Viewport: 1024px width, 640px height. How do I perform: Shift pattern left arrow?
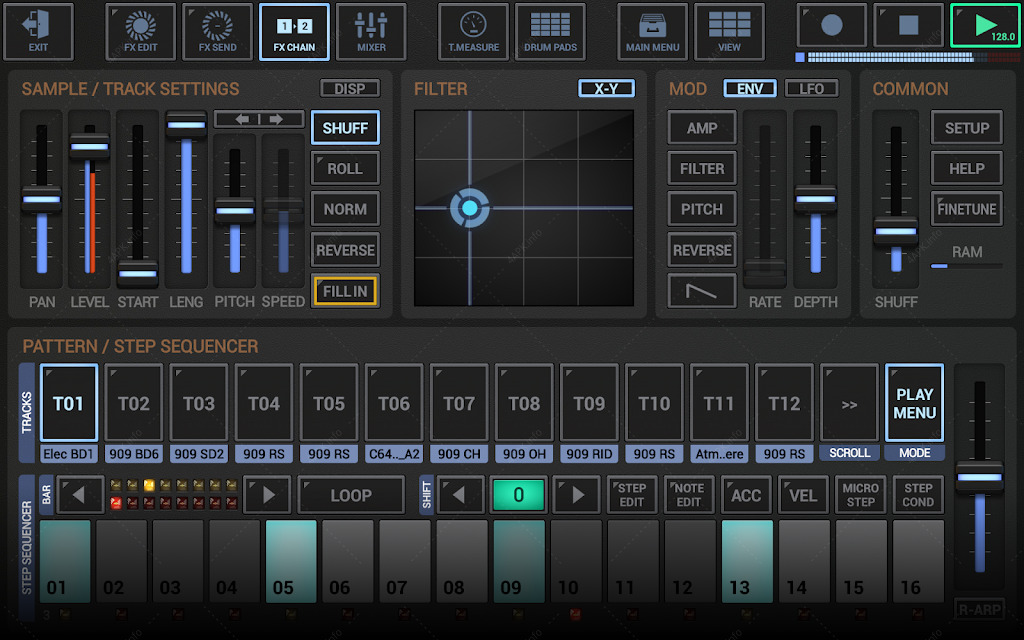[460, 495]
